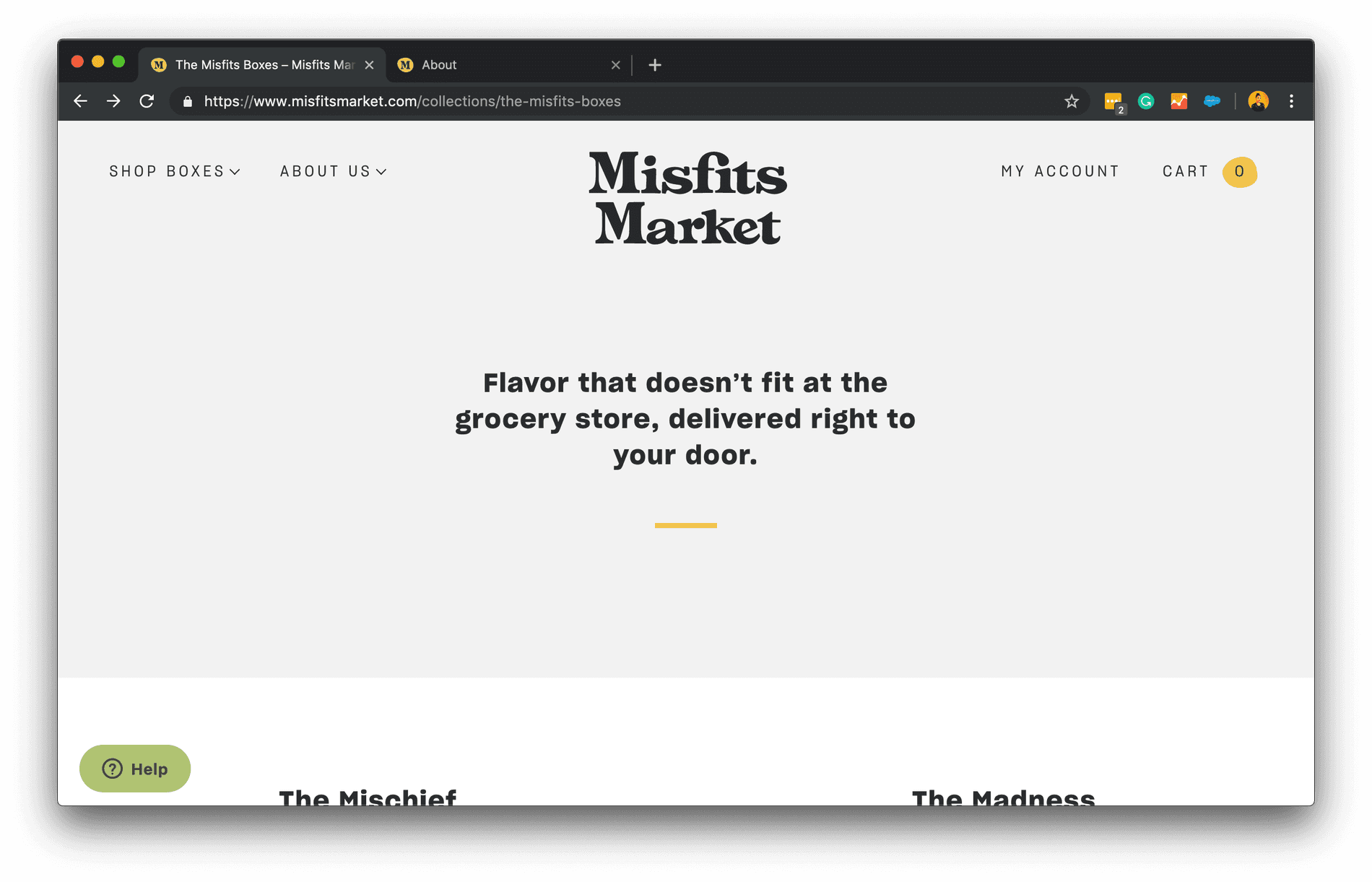
Task: Open the Grammarly extension icon
Action: [1146, 101]
